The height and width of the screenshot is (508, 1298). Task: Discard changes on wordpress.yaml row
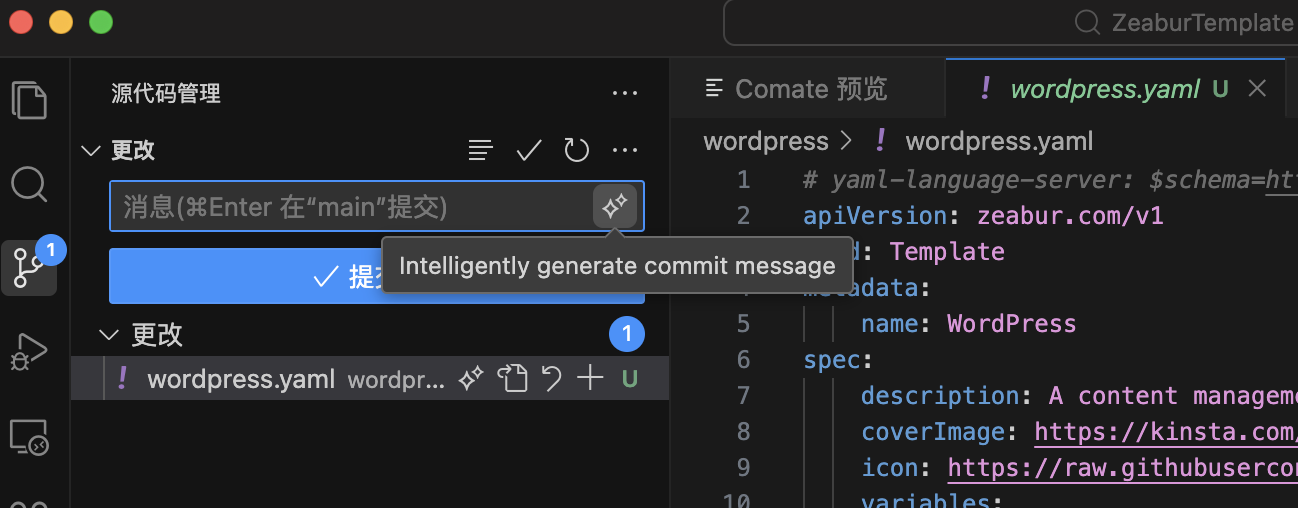pos(551,379)
